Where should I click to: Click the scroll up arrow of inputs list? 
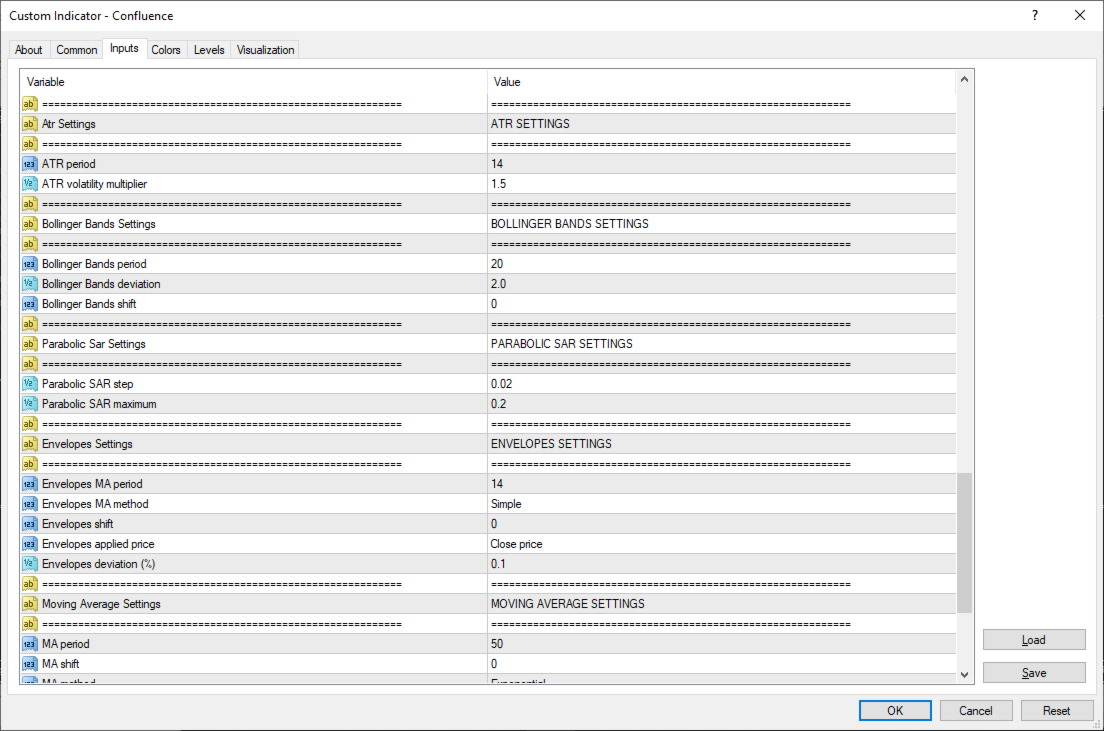point(964,80)
